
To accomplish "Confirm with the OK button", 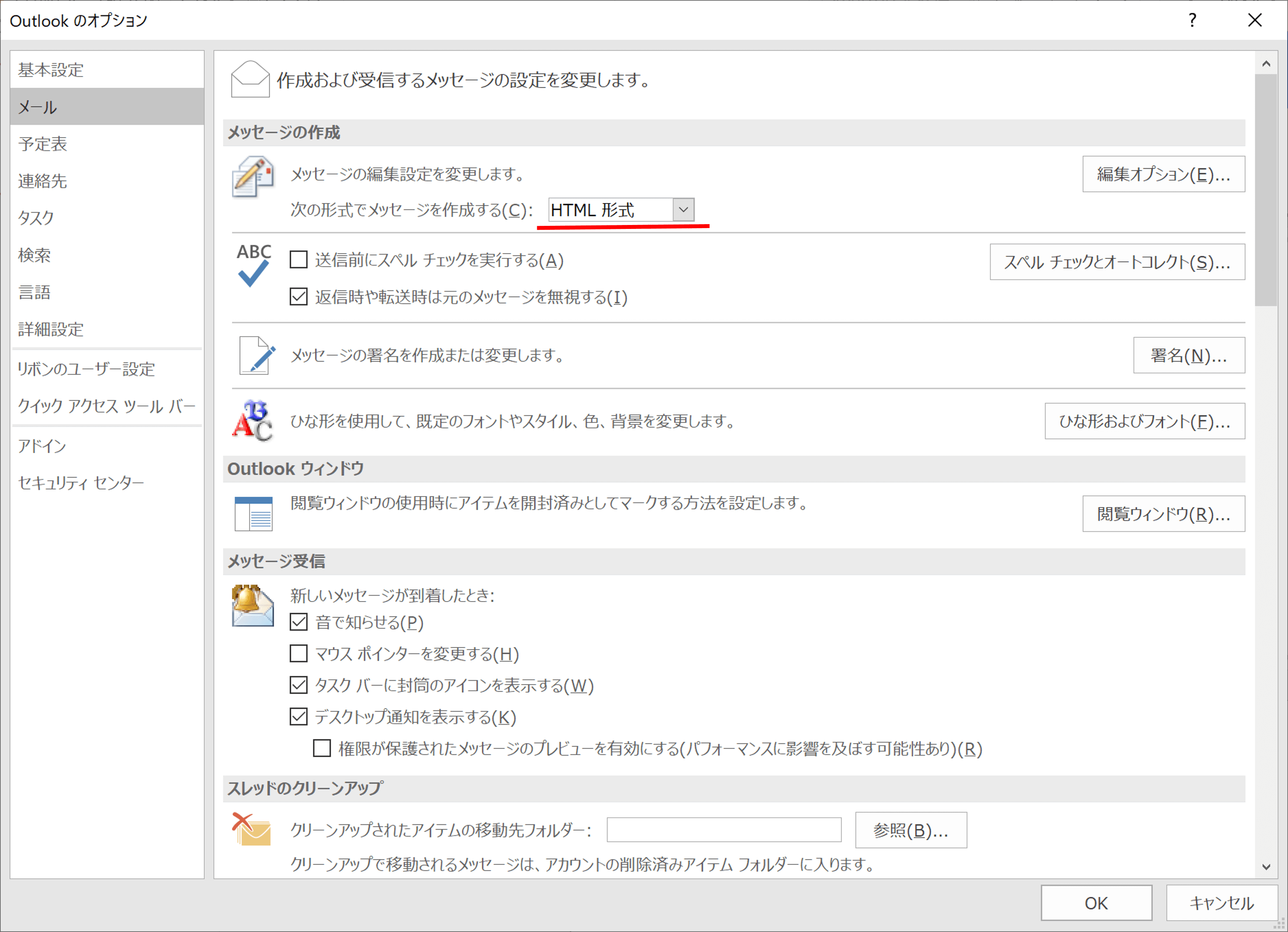I will (1096, 903).
